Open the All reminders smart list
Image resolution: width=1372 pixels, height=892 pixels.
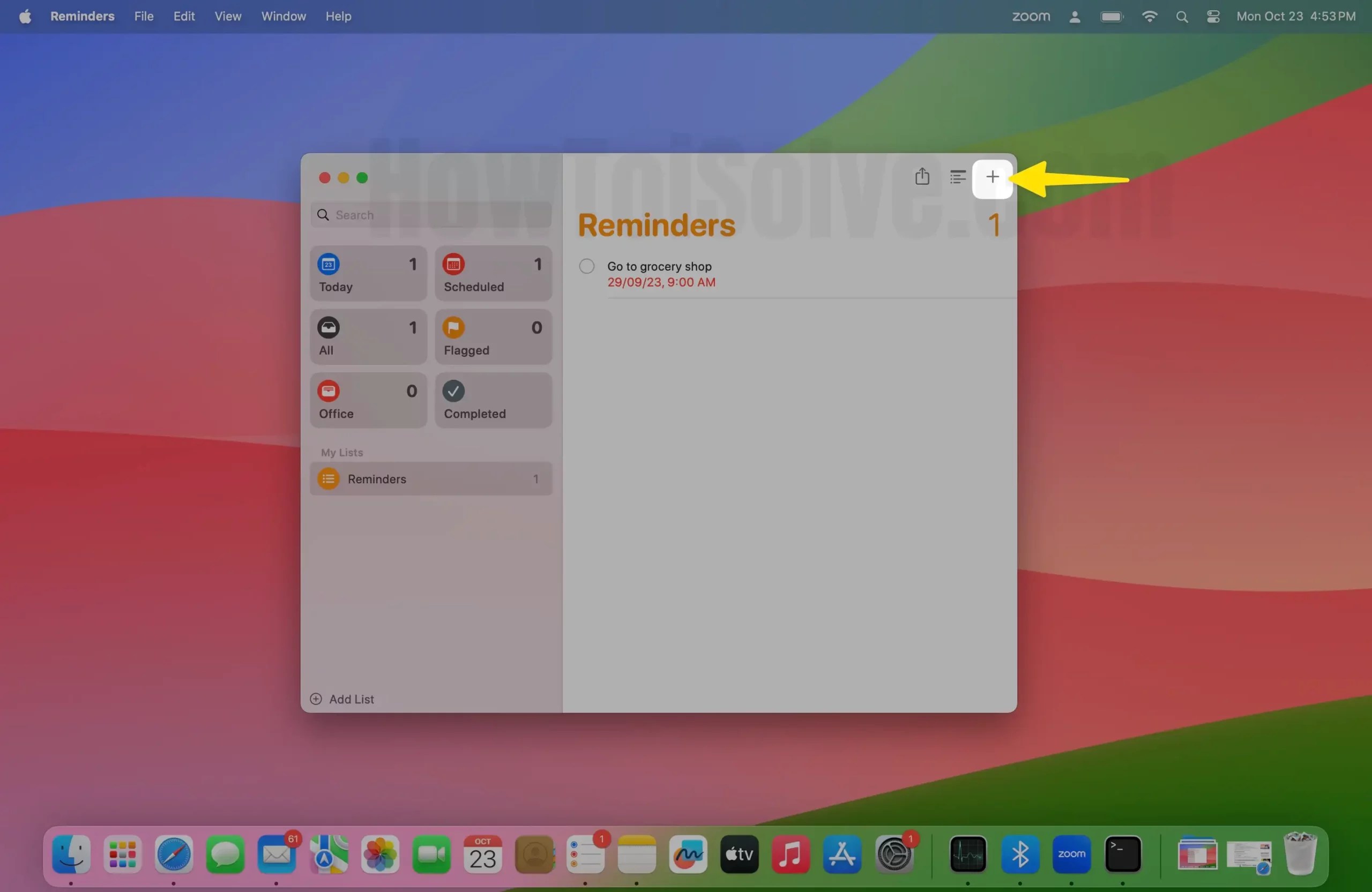coord(368,336)
